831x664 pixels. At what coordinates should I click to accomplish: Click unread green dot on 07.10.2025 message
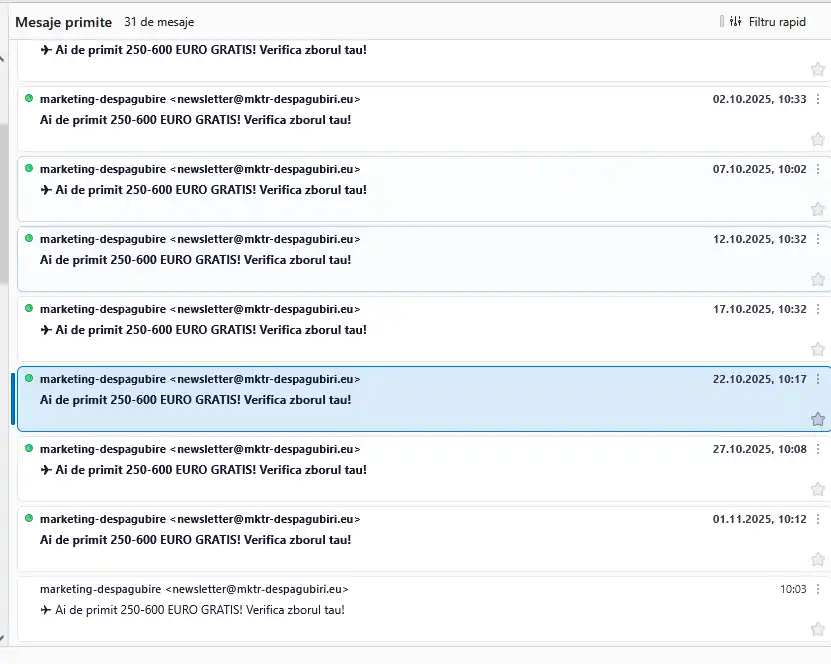click(29, 169)
